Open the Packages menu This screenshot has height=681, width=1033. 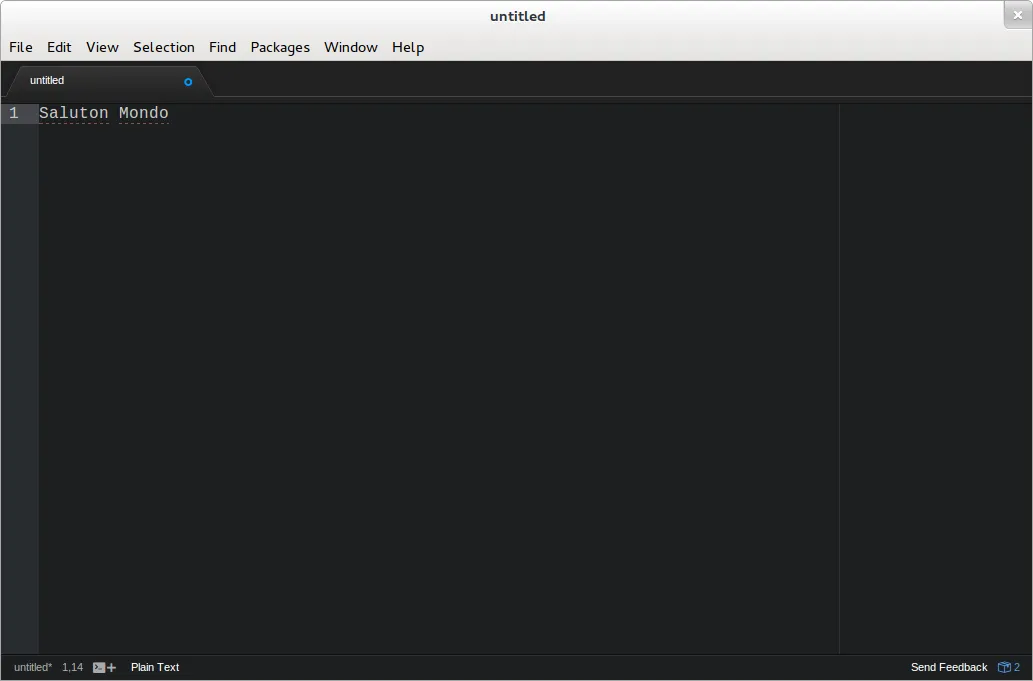[280, 47]
